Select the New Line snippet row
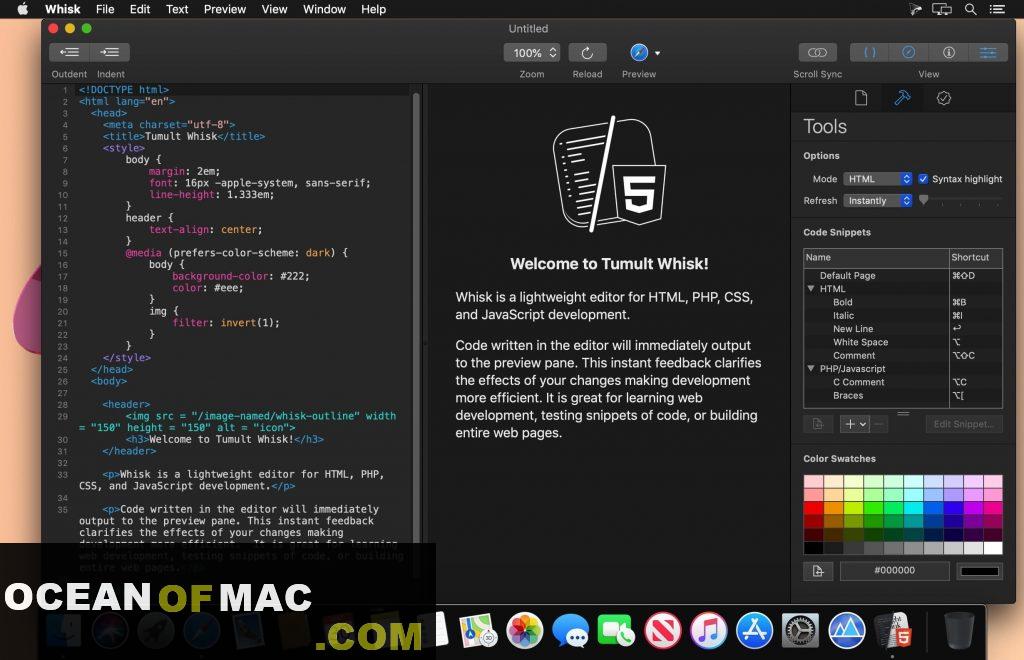Viewport: 1024px width, 660px height. (x=903, y=329)
